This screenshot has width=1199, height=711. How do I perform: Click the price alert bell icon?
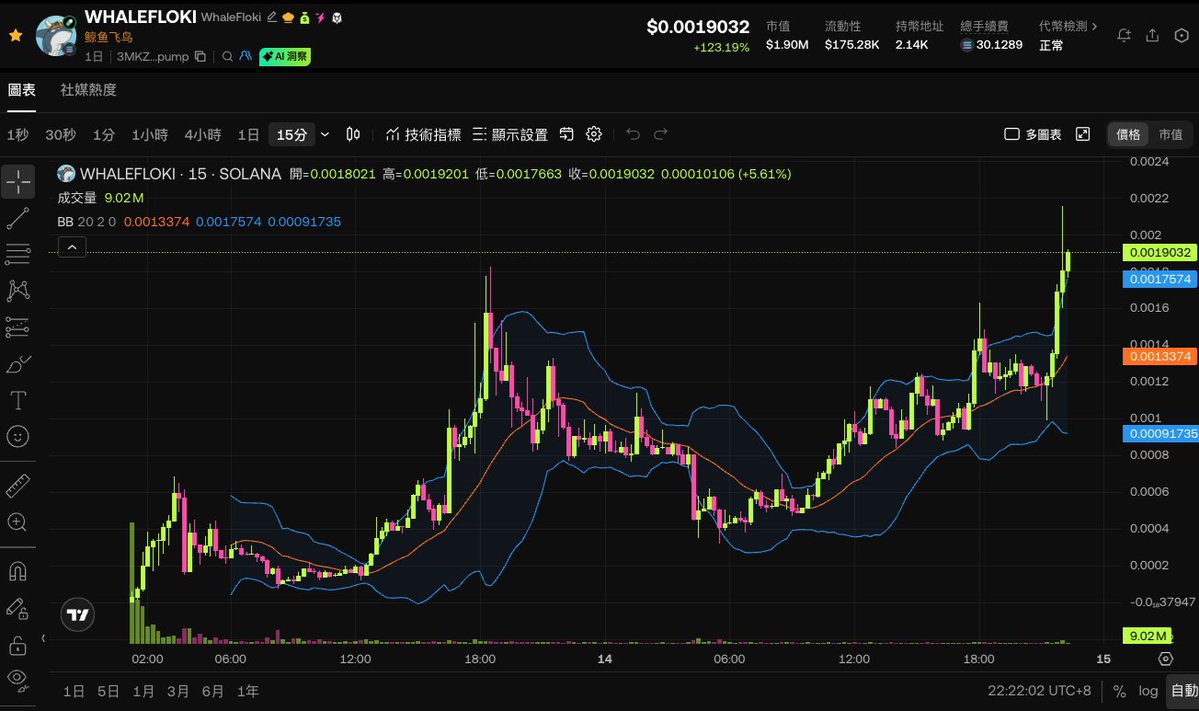1123,35
